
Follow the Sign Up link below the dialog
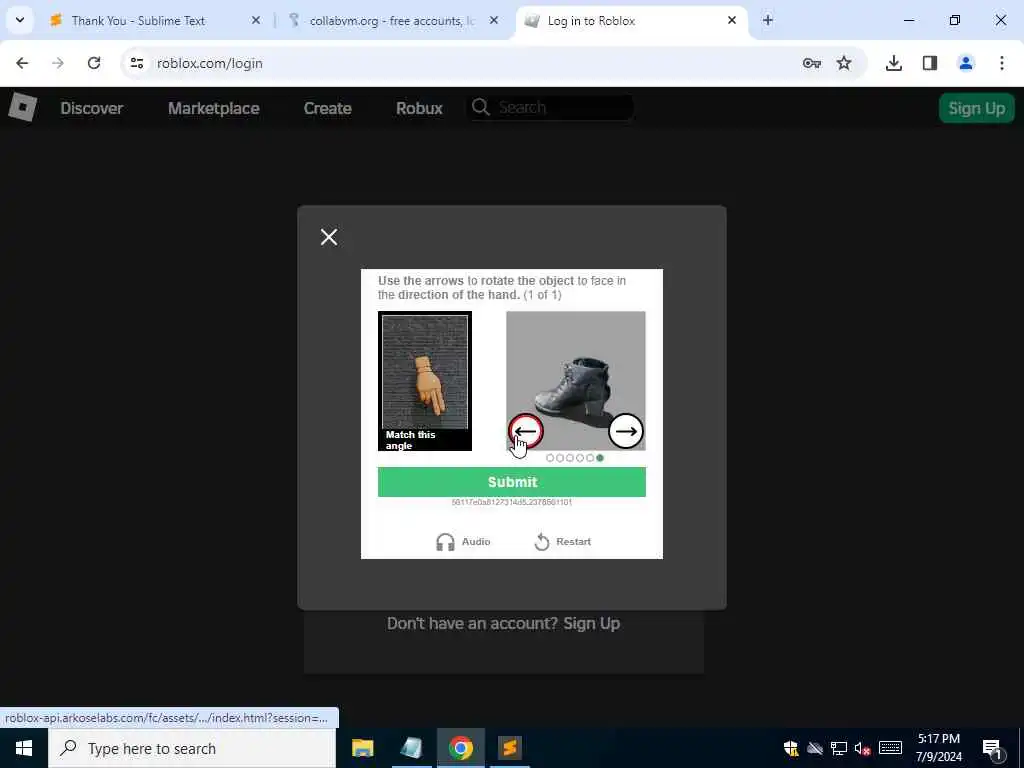(592, 624)
